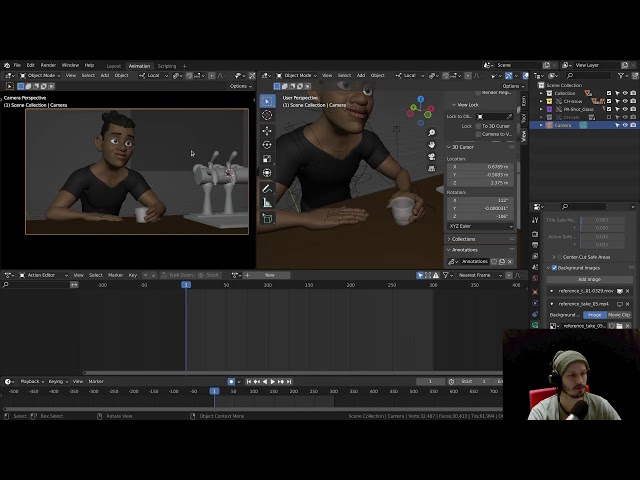Adjust Title Safe Margins 0.063 slider
This screenshot has width=640, height=480.
coord(603,220)
